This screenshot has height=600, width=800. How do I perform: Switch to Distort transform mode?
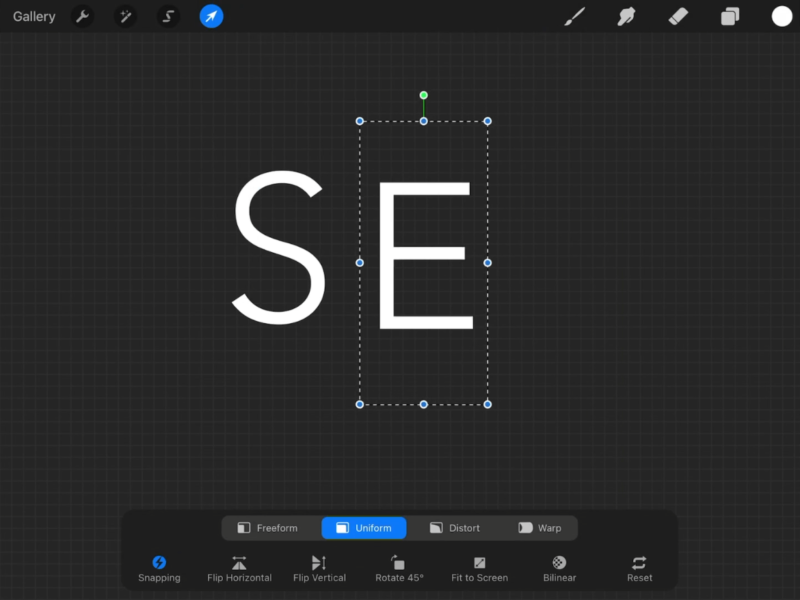click(x=455, y=527)
